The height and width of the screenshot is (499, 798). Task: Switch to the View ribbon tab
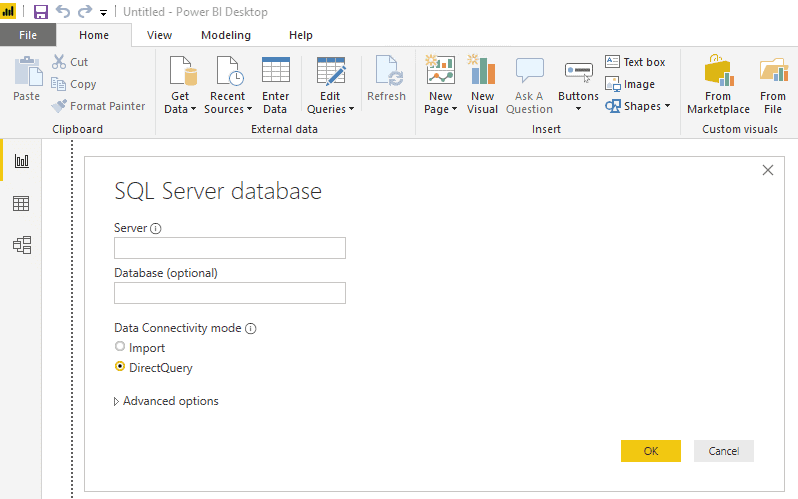tap(159, 35)
